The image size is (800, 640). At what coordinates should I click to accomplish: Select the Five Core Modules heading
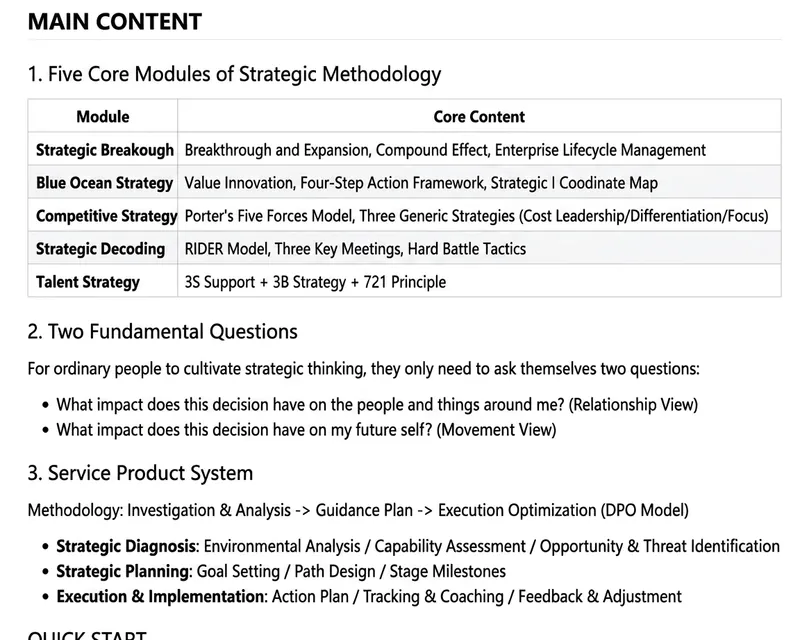pyautogui.click(x=234, y=74)
